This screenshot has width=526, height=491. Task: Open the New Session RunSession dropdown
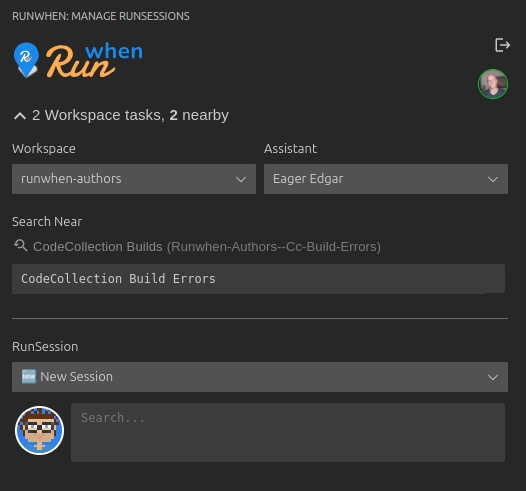point(260,377)
